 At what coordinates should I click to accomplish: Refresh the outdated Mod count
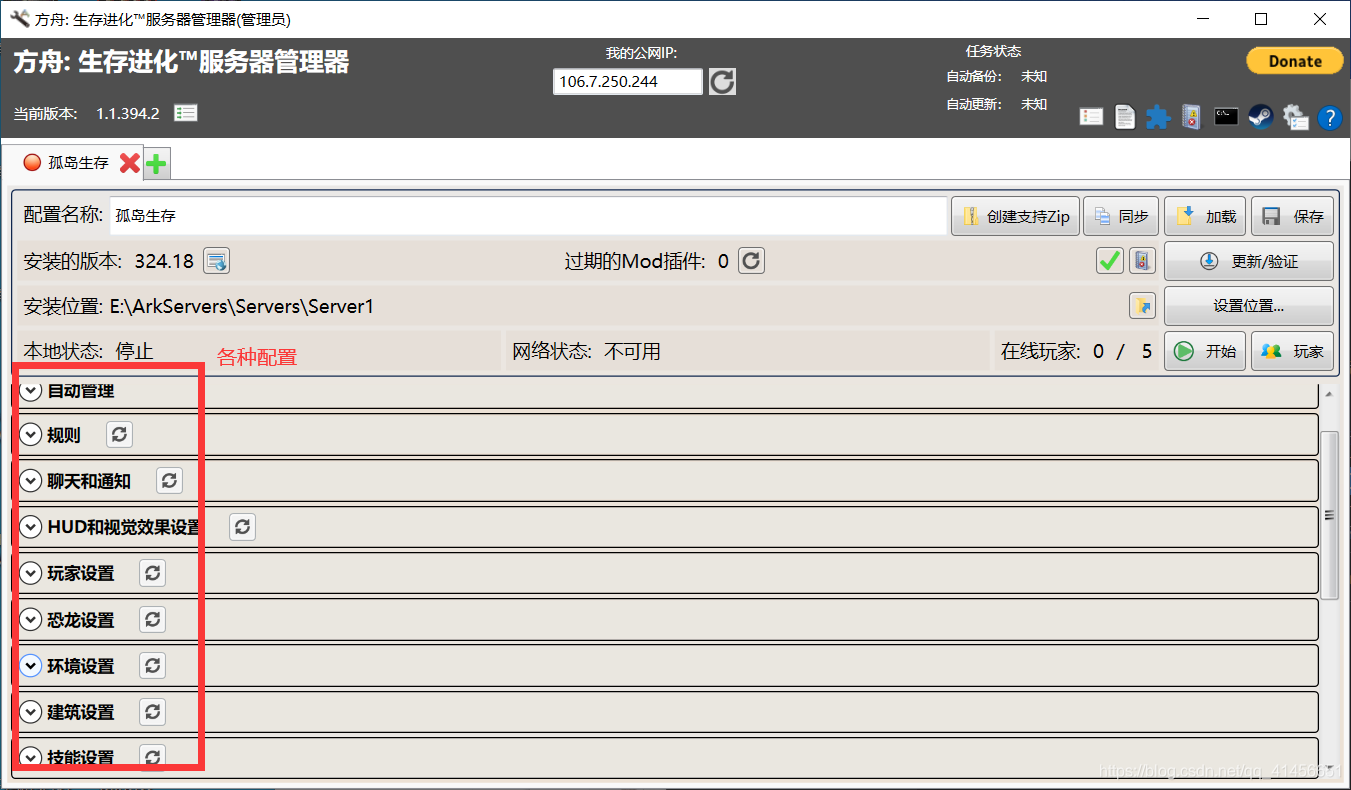click(x=752, y=261)
